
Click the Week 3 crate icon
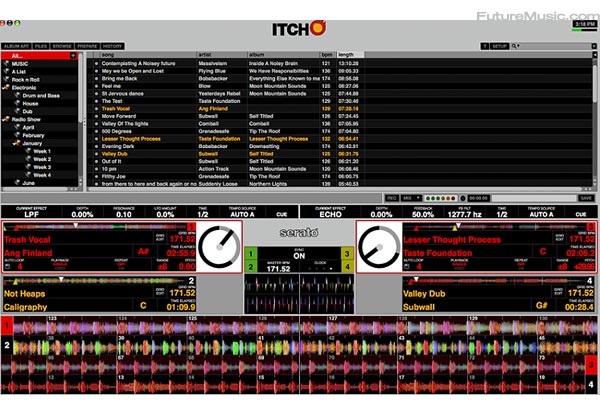[28, 167]
